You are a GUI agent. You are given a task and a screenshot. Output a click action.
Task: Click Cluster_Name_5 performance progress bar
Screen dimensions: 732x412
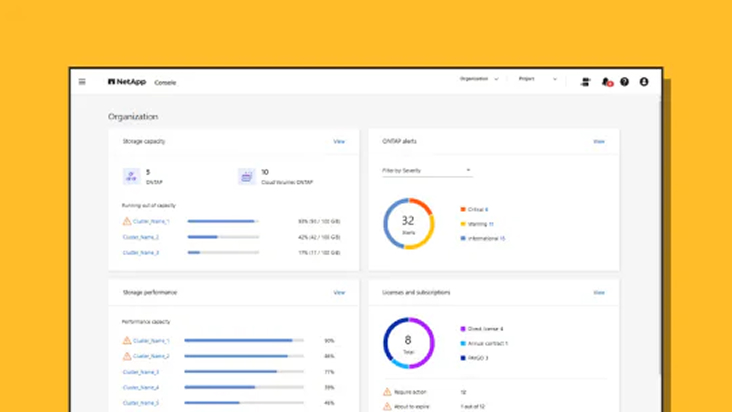tap(244, 403)
